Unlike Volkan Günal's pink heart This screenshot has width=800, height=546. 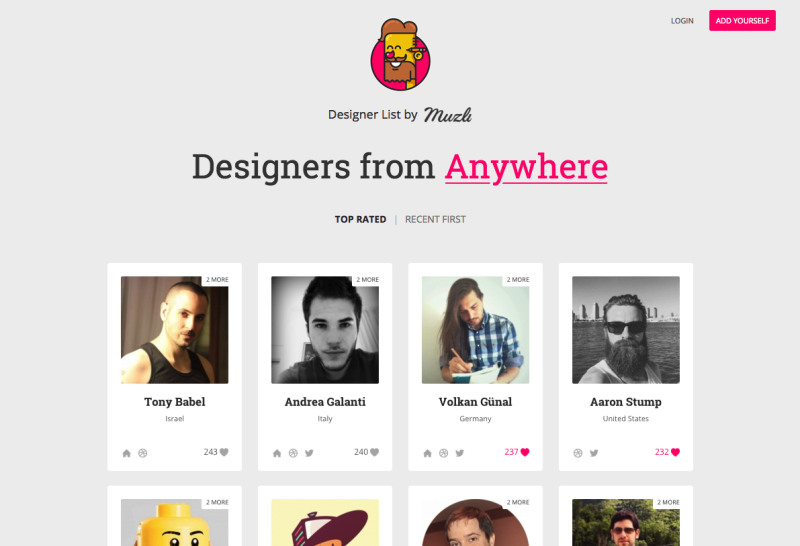[x=525, y=452]
